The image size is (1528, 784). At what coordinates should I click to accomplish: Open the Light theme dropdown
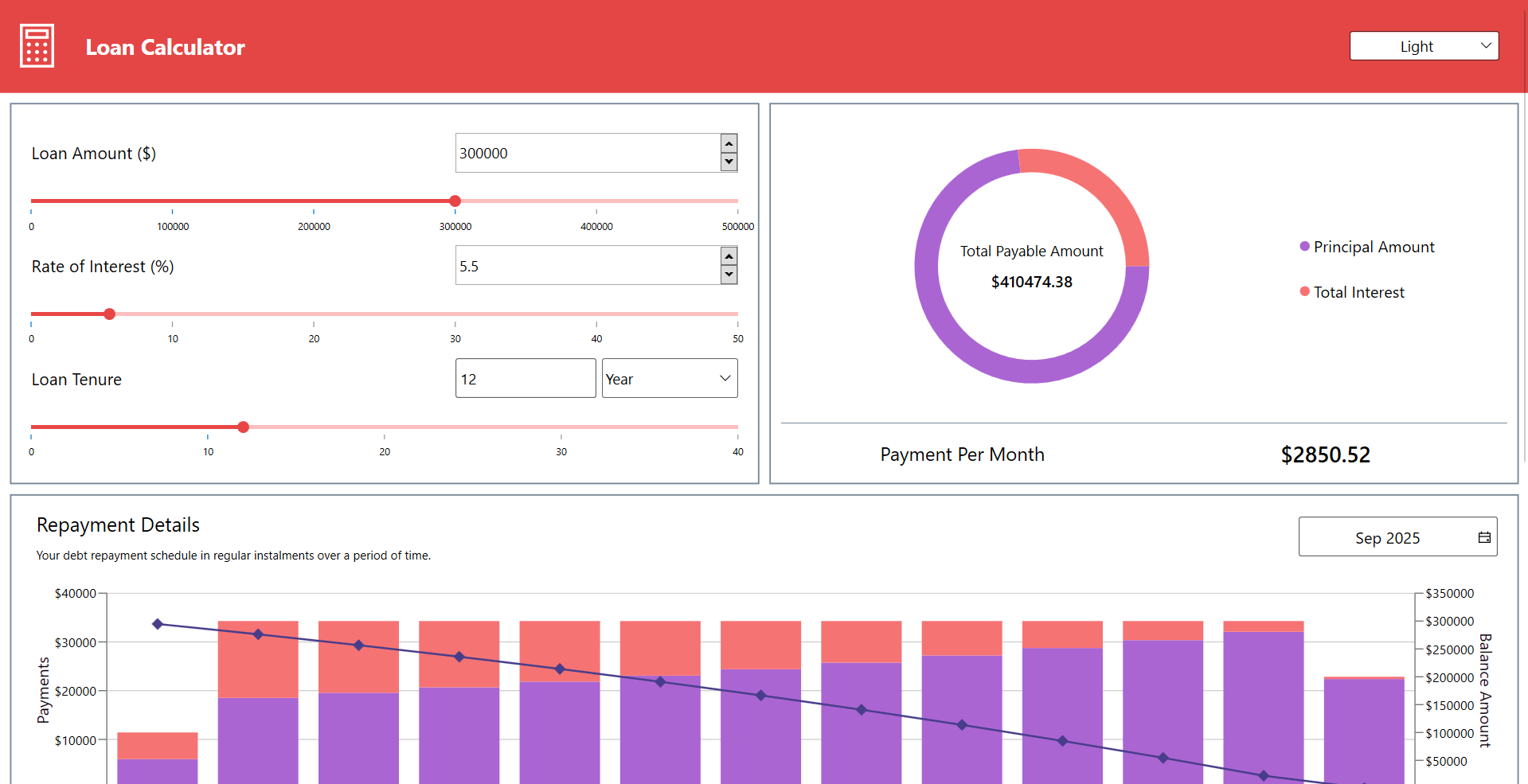(1423, 45)
